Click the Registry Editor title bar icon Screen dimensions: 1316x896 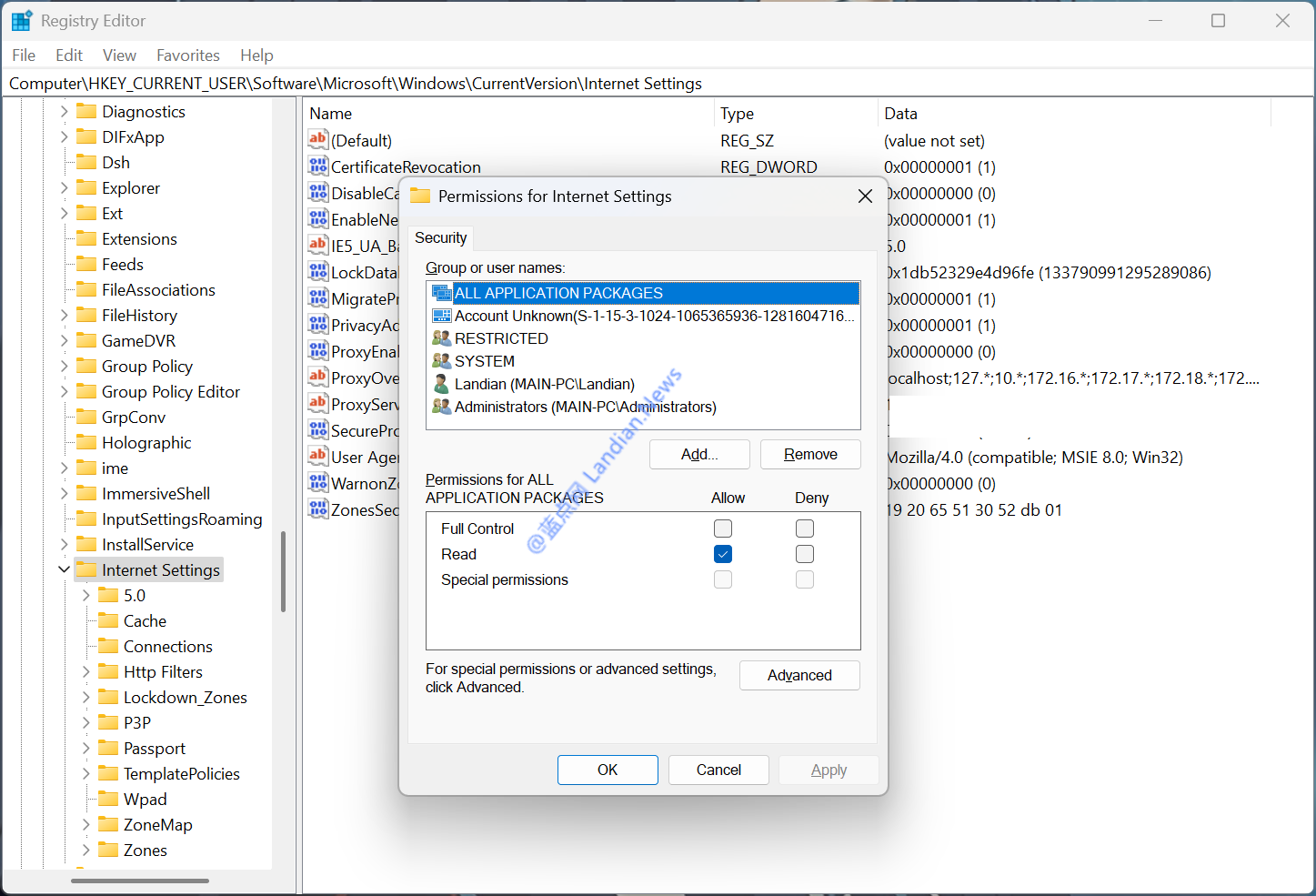[x=22, y=20]
